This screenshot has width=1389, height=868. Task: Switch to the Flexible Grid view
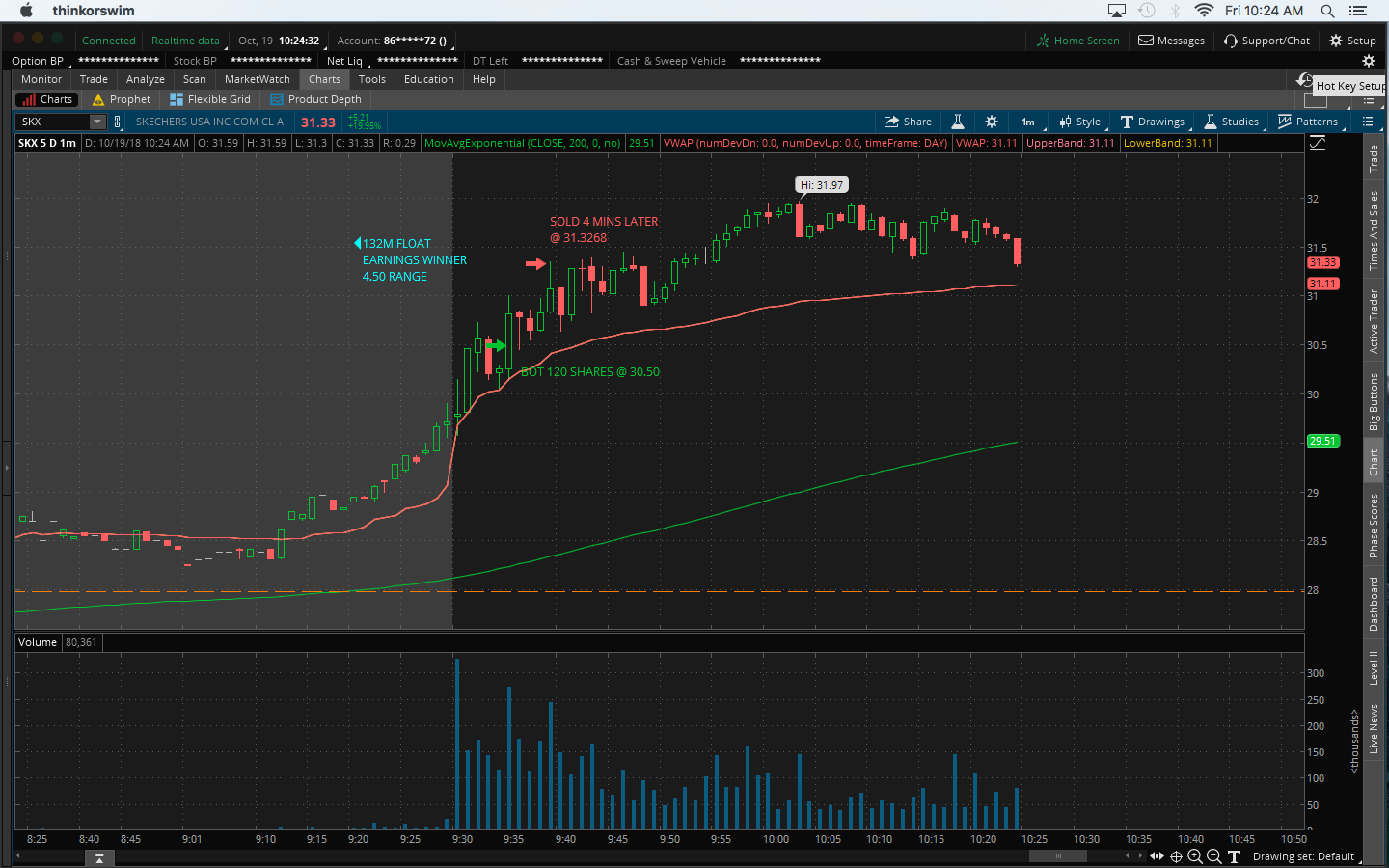click(210, 99)
